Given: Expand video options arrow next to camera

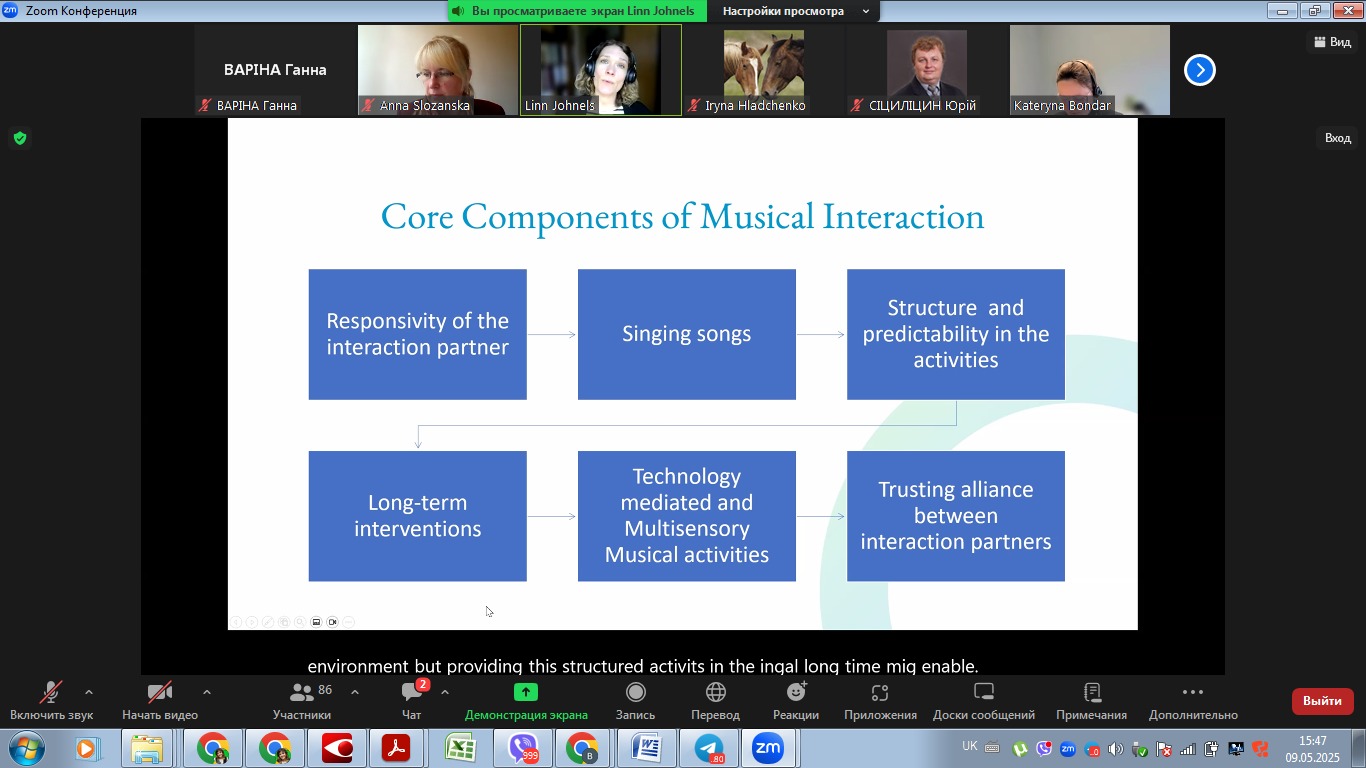Looking at the screenshot, I should [207, 692].
